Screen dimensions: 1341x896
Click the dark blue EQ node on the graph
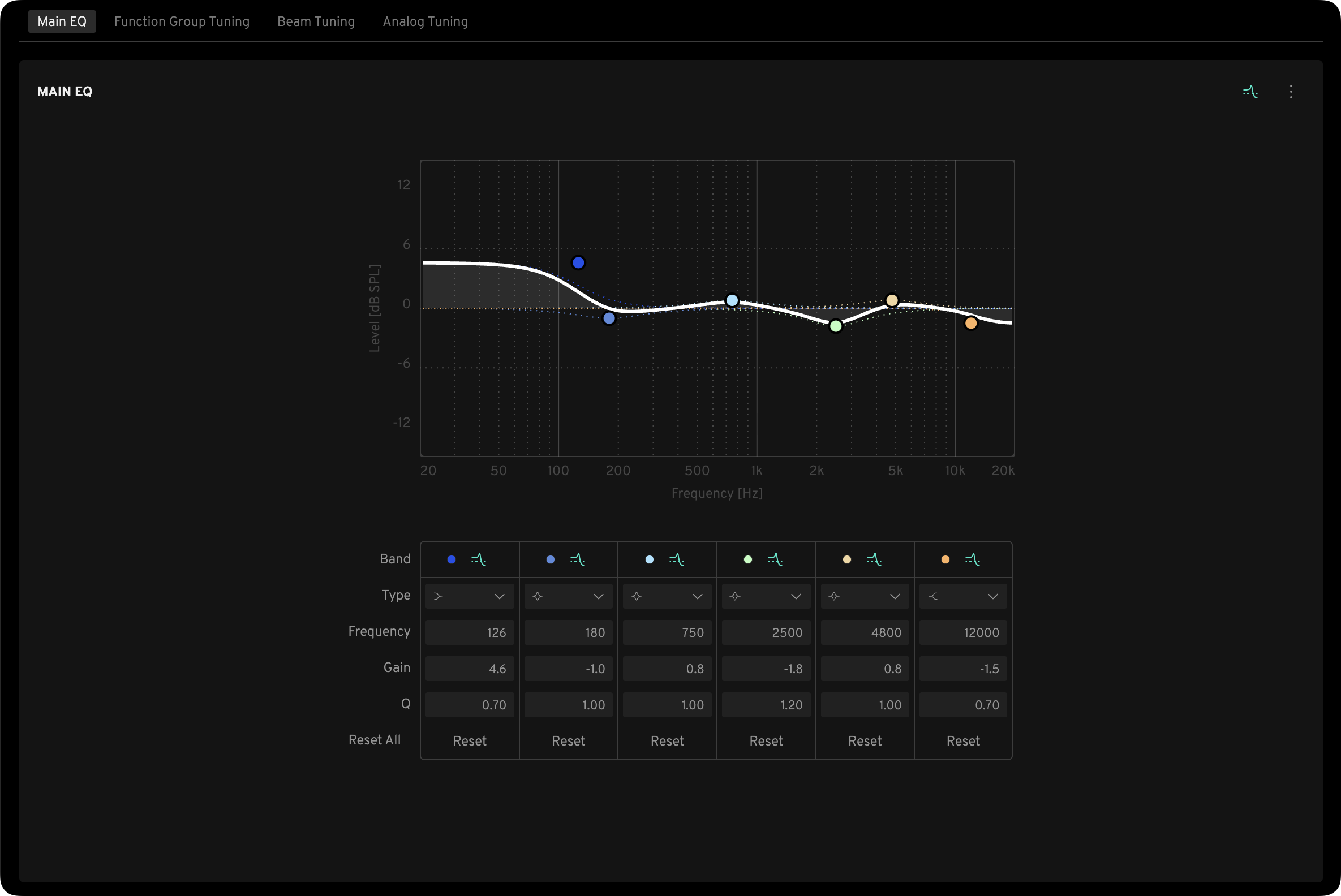click(x=578, y=263)
